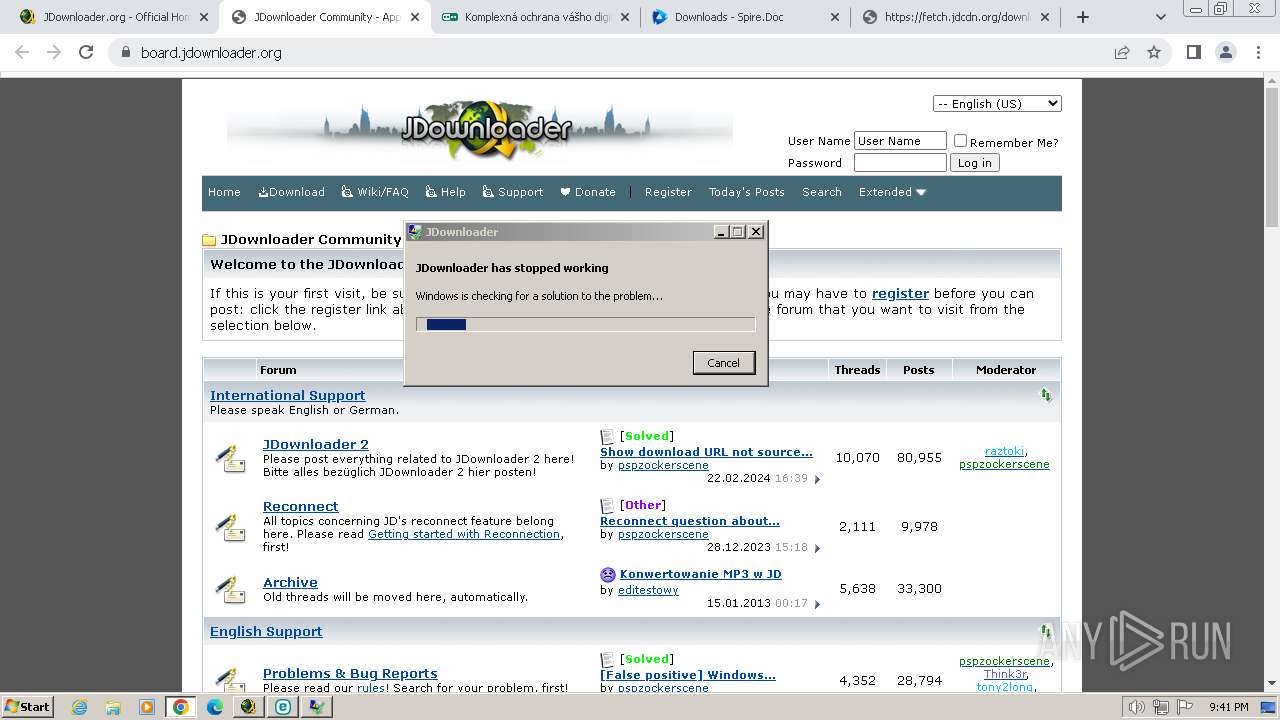Open Wiki/FAQ in navigation bar
1280x720 pixels.
(375, 192)
